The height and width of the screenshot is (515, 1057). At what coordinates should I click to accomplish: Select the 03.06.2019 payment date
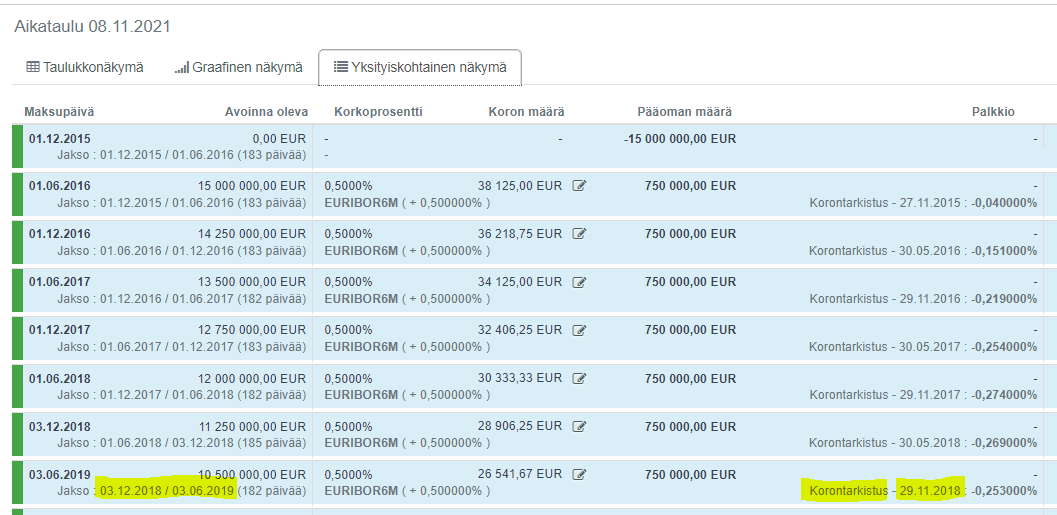click(x=59, y=474)
